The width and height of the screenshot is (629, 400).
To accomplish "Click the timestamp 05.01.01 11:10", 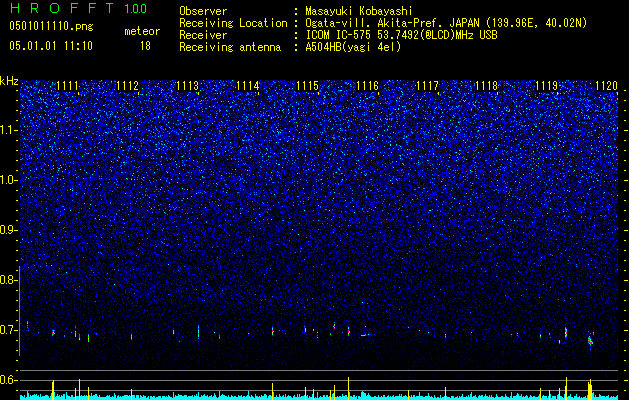I will tap(51, 46).
